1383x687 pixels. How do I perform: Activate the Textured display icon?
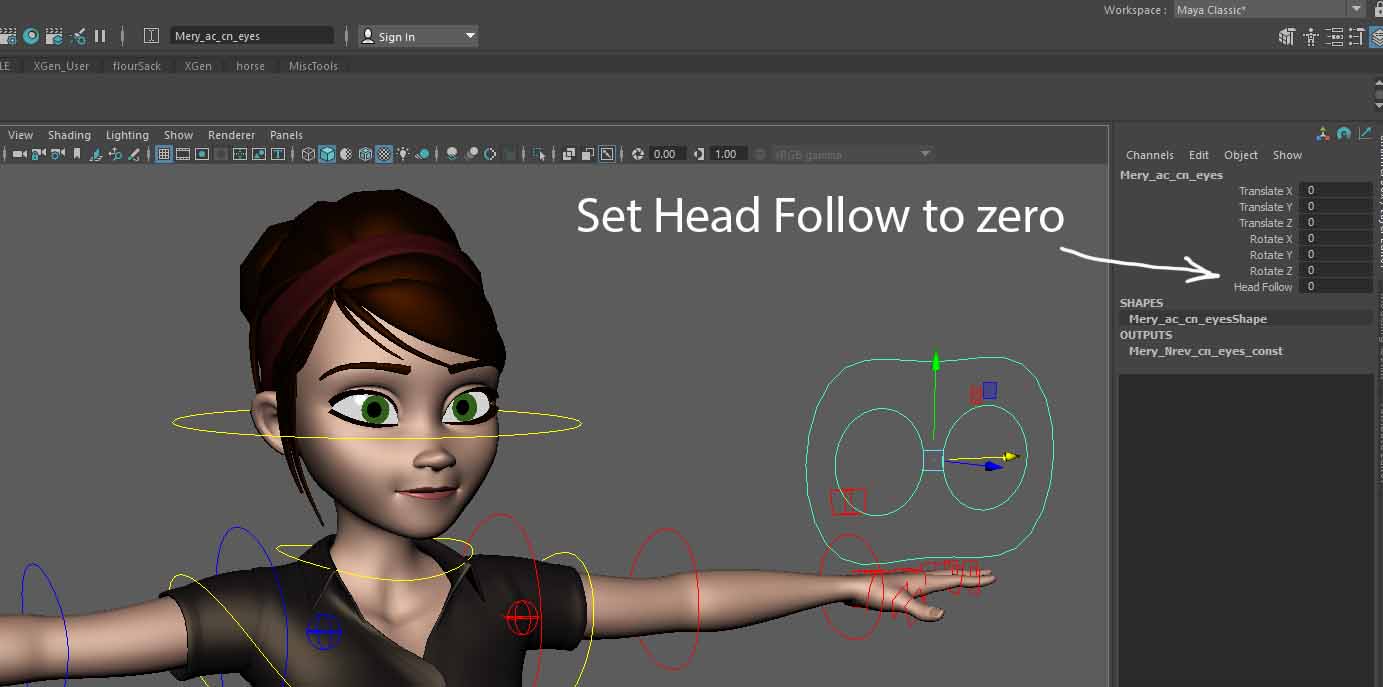click(x=383, y=154)
